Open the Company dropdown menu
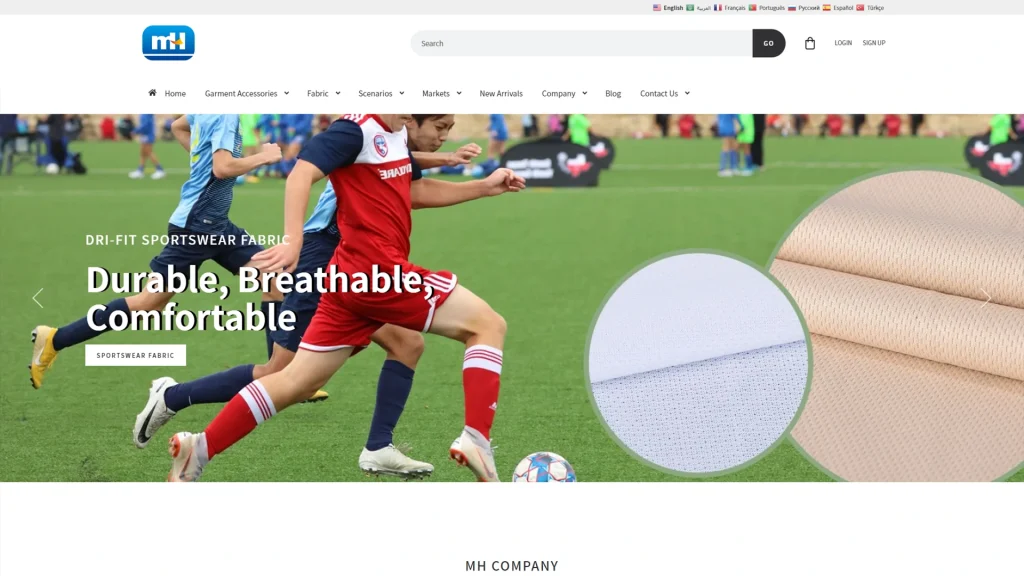 (x=564, y=93)
